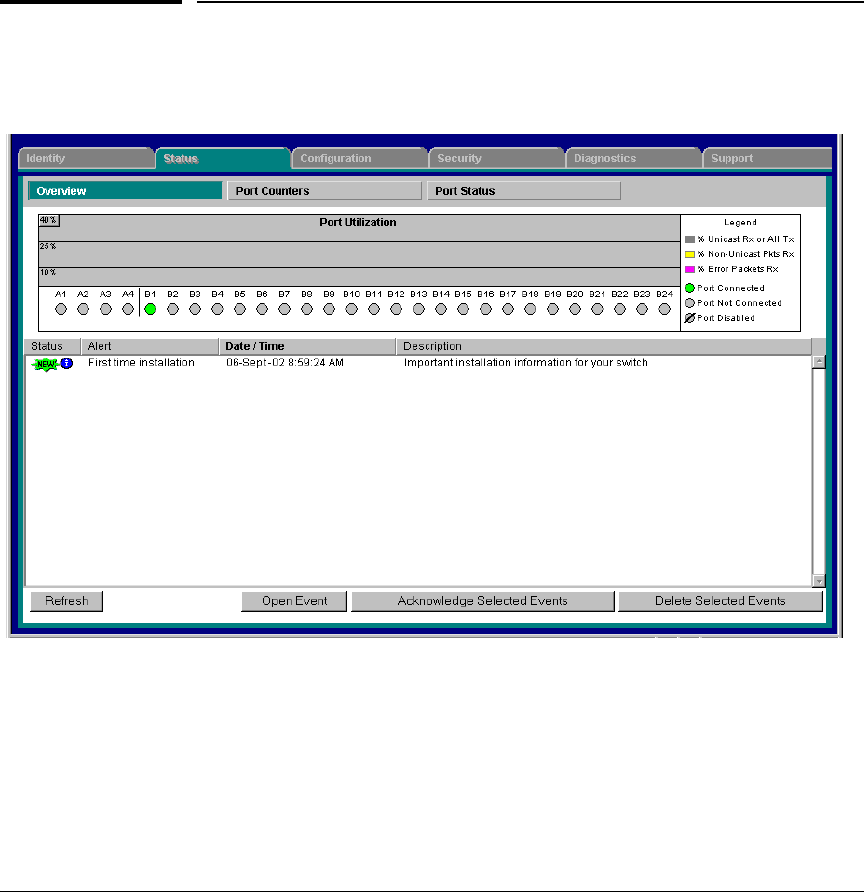Select the Port Status sub-tab
Viewport: 864px width, 892px height.
524,191
